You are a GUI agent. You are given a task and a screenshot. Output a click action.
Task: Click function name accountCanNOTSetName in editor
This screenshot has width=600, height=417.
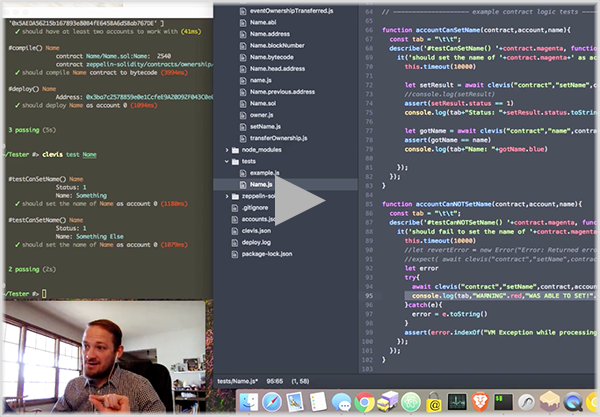click(x=453, y=204)
